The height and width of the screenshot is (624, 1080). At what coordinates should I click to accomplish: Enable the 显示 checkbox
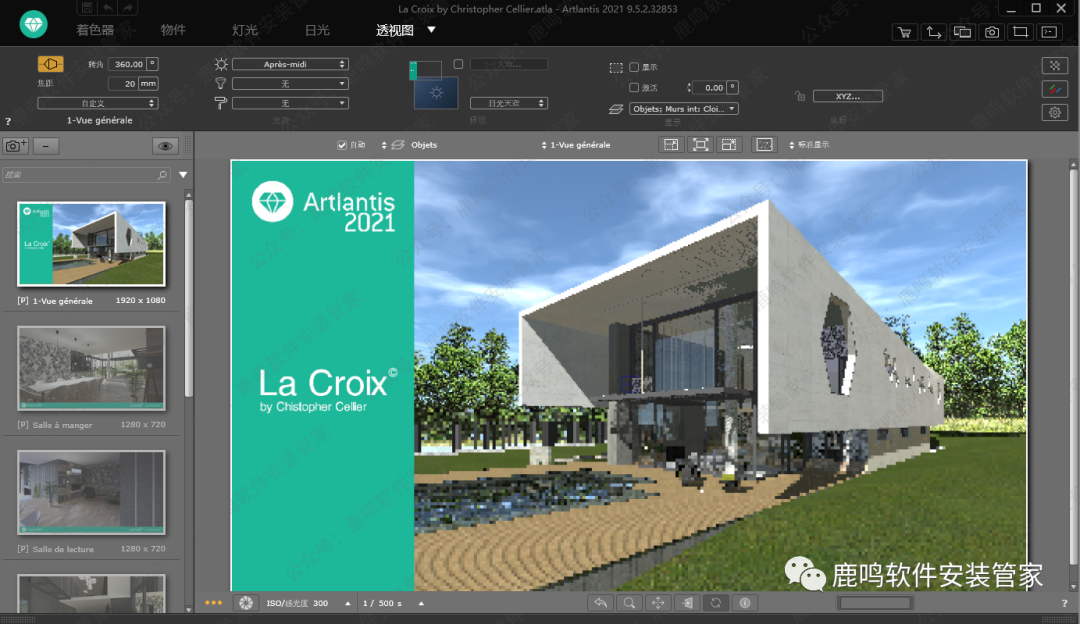point(634,67)
